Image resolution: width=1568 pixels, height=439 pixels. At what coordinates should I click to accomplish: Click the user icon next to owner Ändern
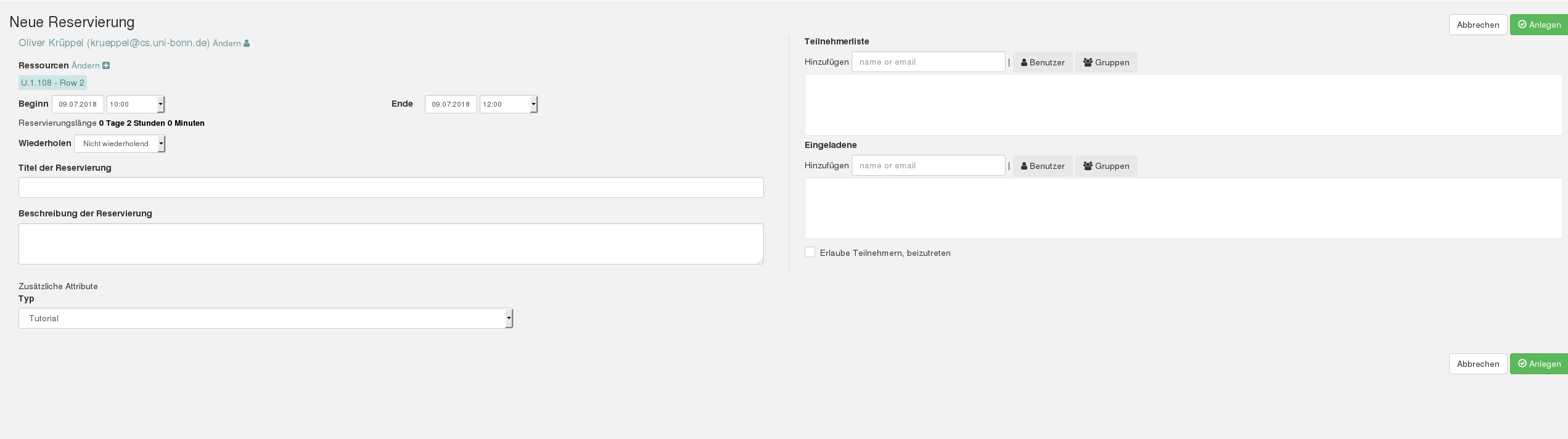247,43
